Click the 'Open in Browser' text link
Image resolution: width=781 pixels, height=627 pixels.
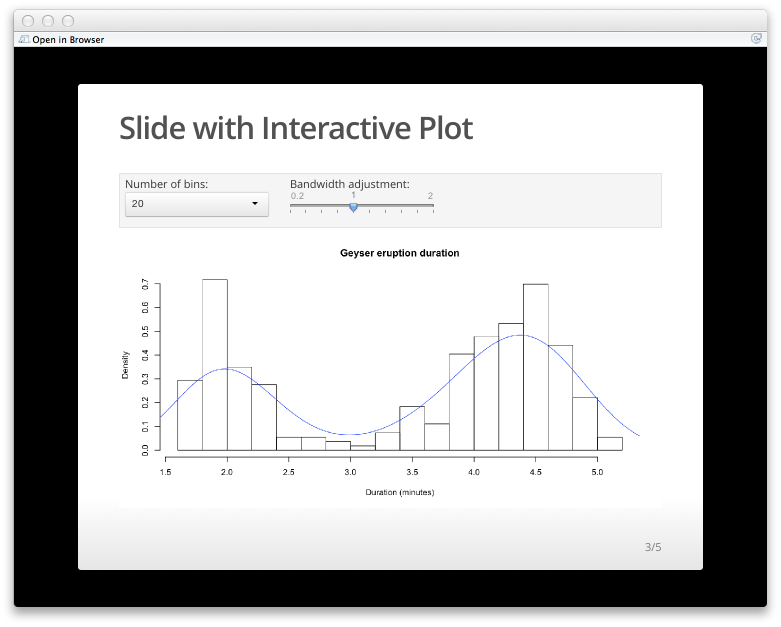click(x=68, y=40)
